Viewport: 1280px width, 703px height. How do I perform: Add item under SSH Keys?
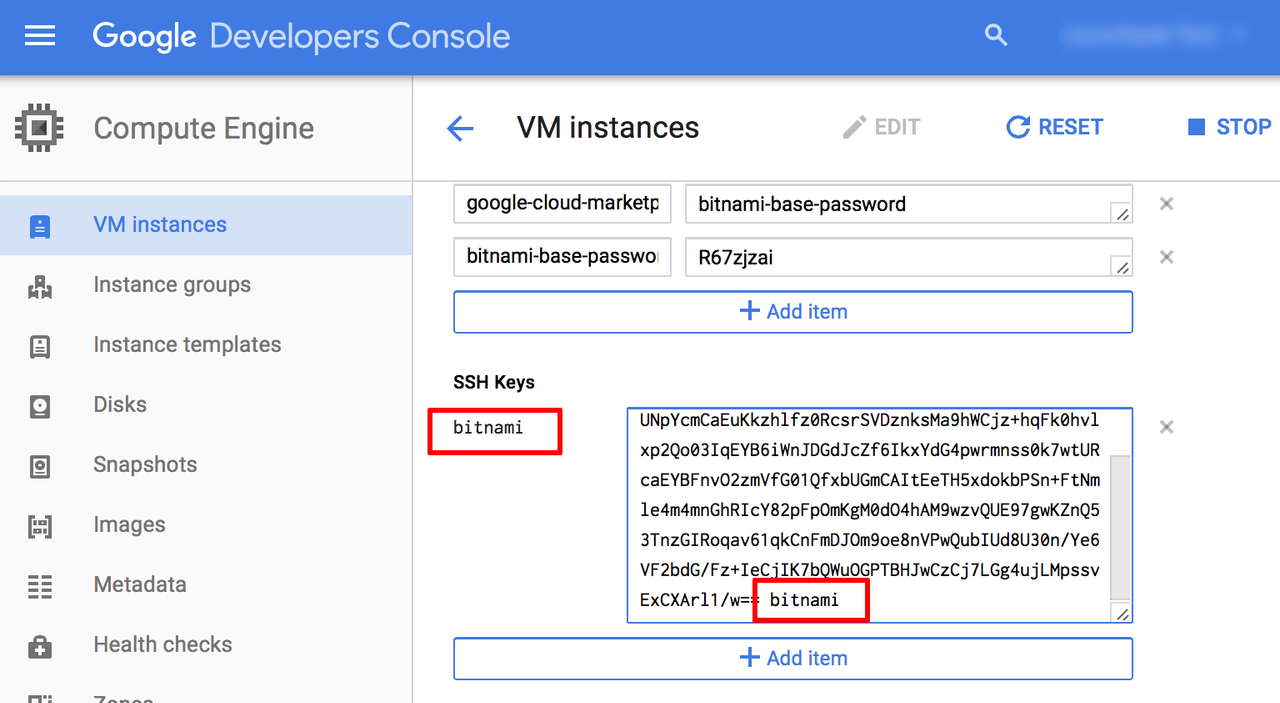[793, 658]
